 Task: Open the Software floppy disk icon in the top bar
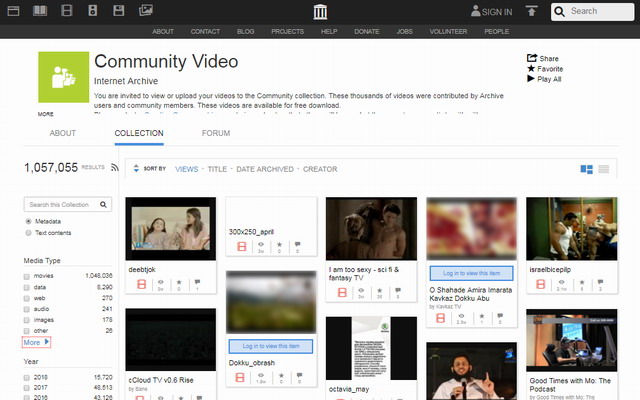119,11
